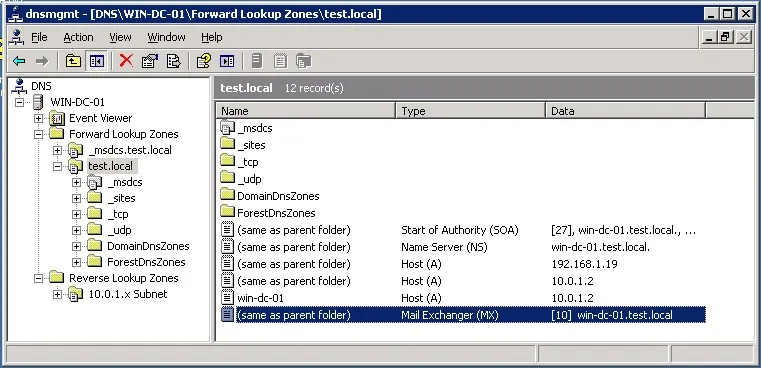Click the Back arrow toolbar icon
761x368 pixels.
click(x=19, y=61)
